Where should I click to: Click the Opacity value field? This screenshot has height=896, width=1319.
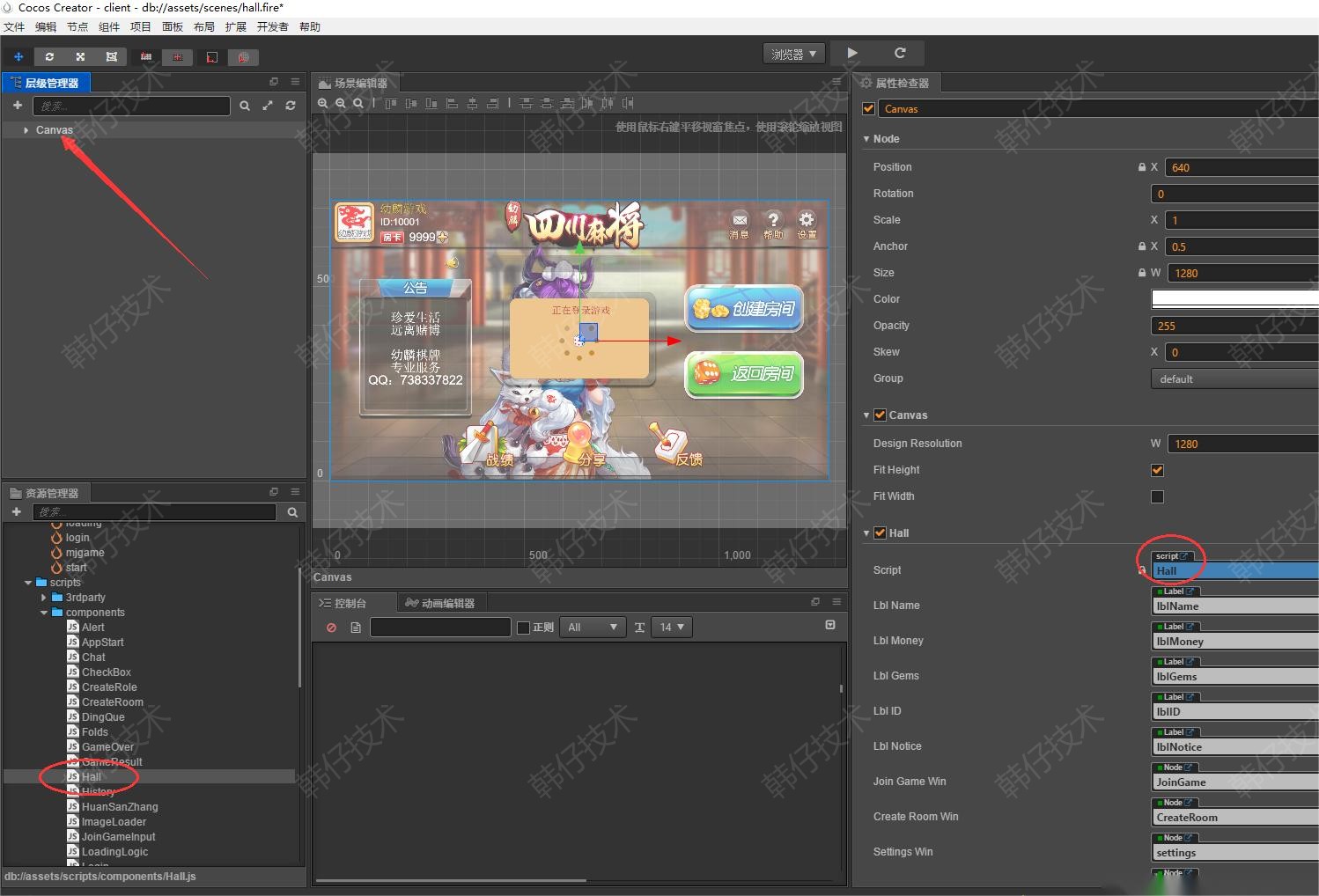point(1234,326)
